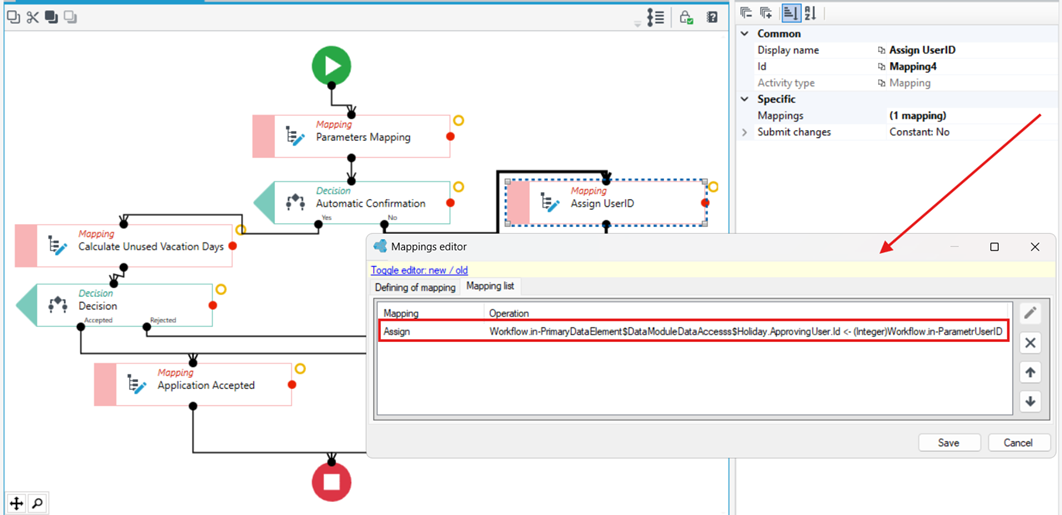Select the Assign mapping row in the list
The image size is (1062, 515).
click(694, 331)
